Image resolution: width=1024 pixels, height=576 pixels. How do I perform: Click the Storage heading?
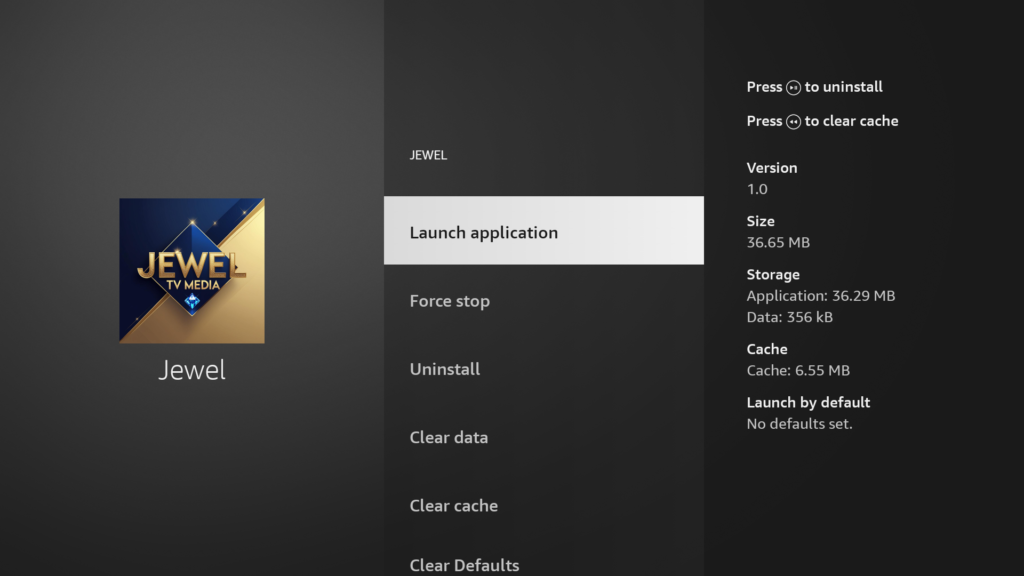(773, 274)
